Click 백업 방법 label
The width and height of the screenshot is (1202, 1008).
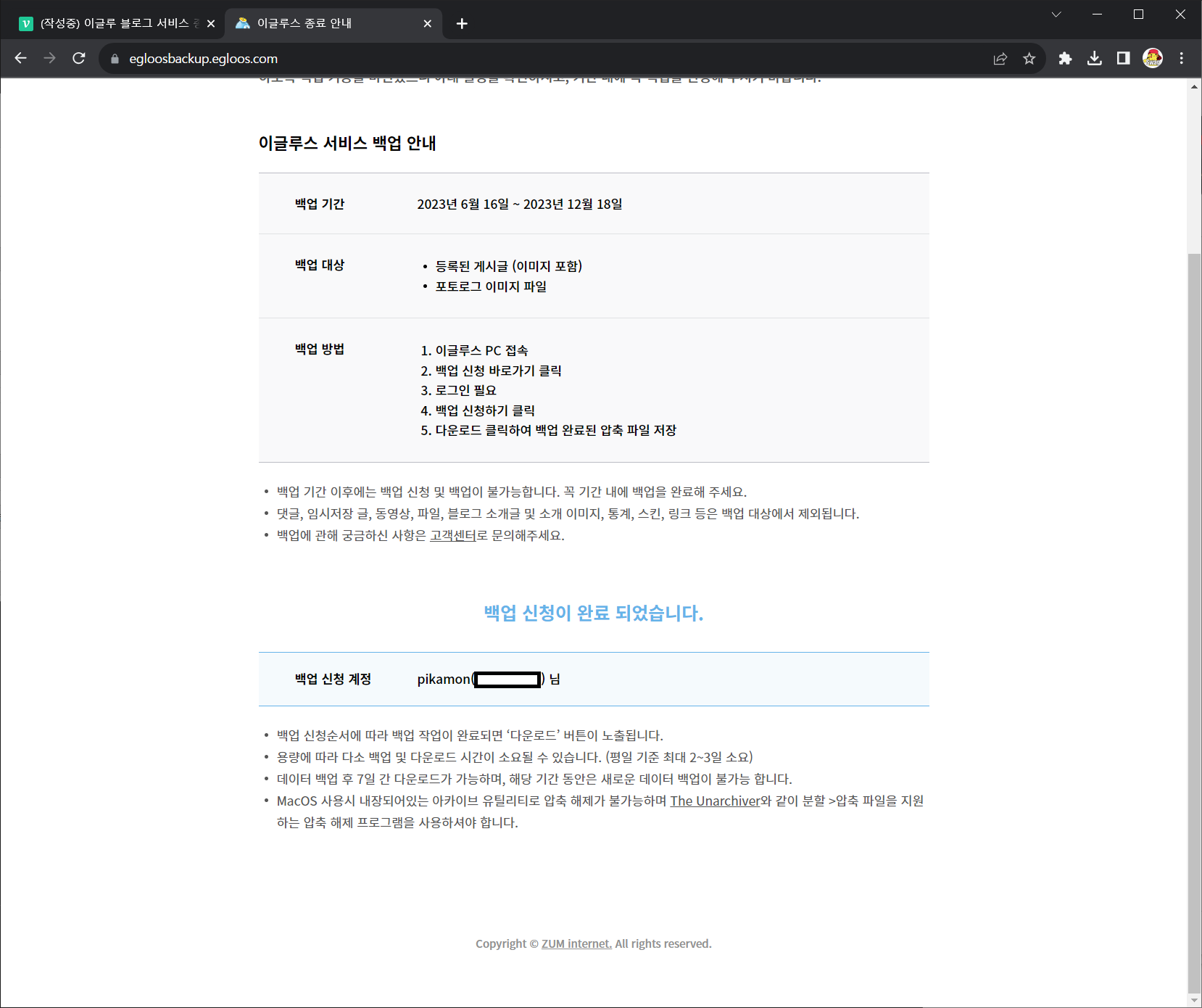pos(320,349)
